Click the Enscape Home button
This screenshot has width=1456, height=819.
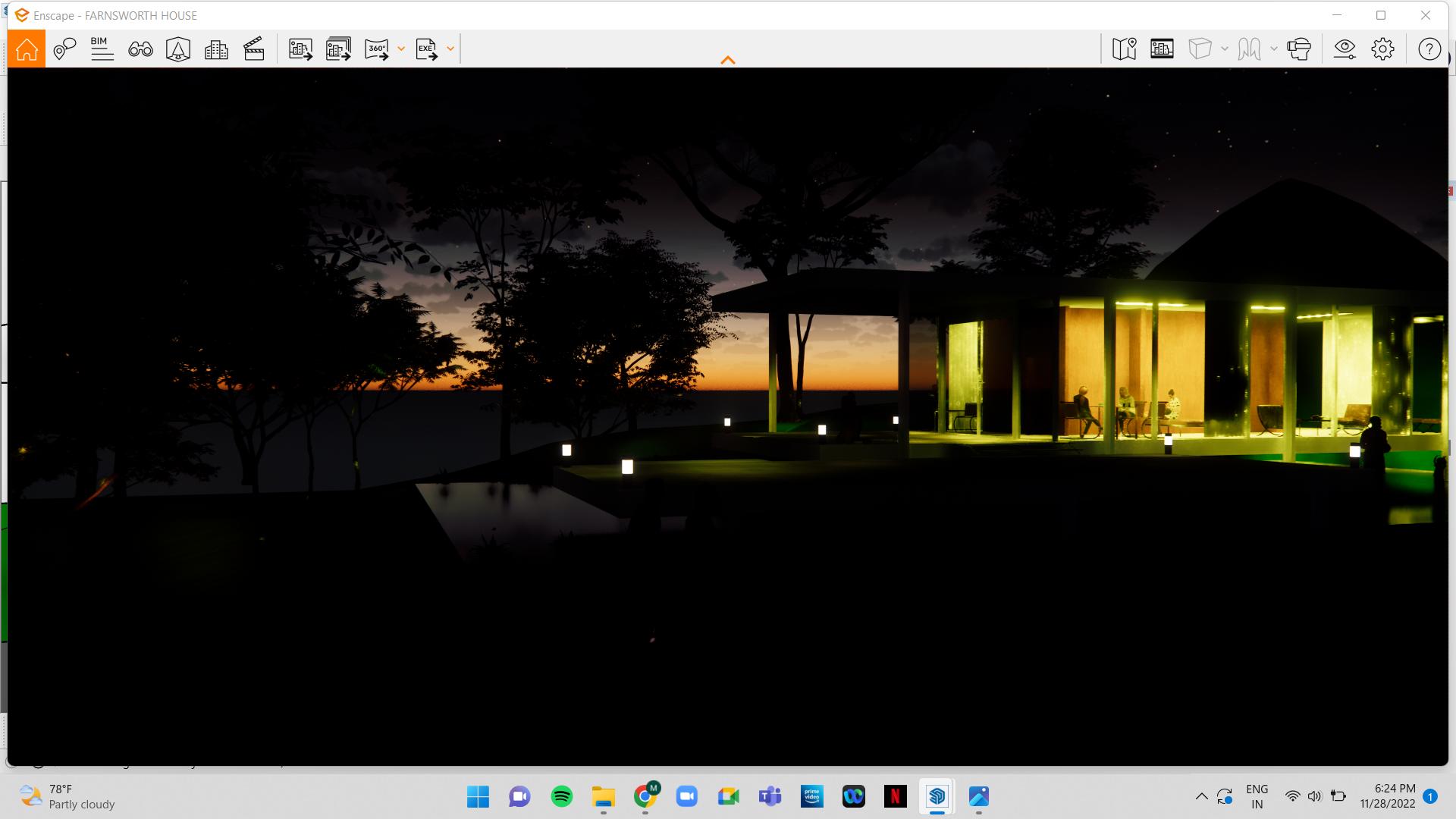point(27,49)
